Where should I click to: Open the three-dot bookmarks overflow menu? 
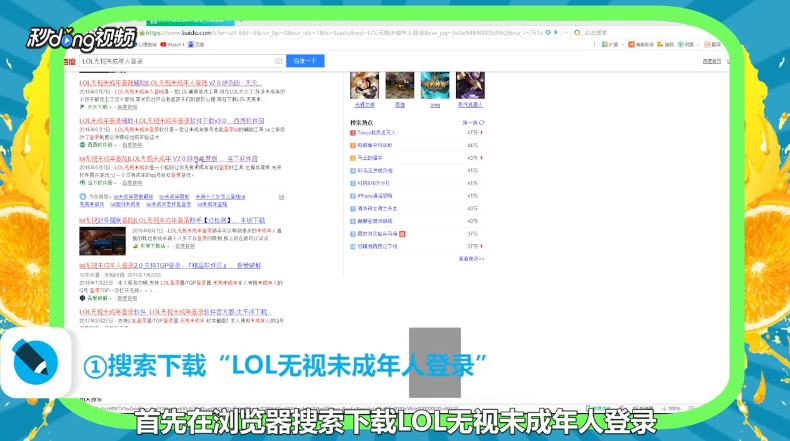(x=595, y=45)
